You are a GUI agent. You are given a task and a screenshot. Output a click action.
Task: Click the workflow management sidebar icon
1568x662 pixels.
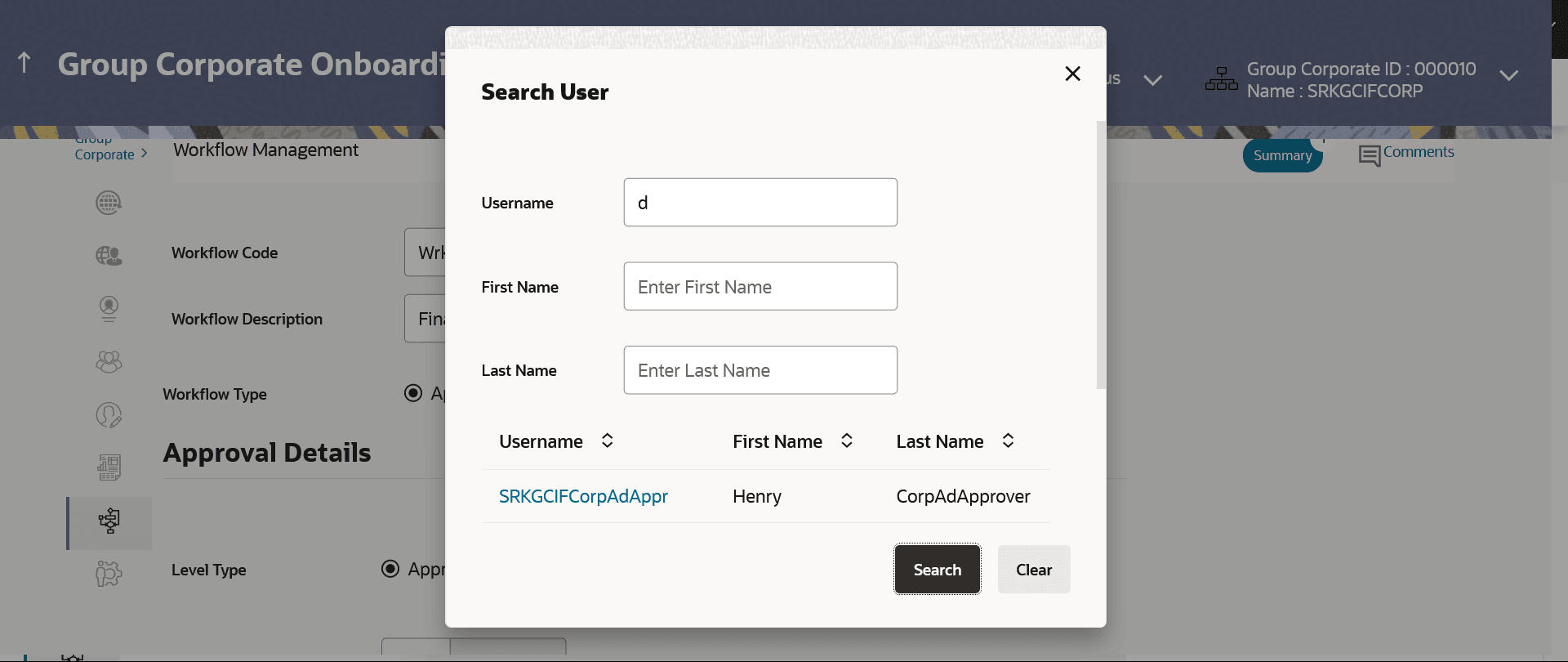click(x=109, y=521)
